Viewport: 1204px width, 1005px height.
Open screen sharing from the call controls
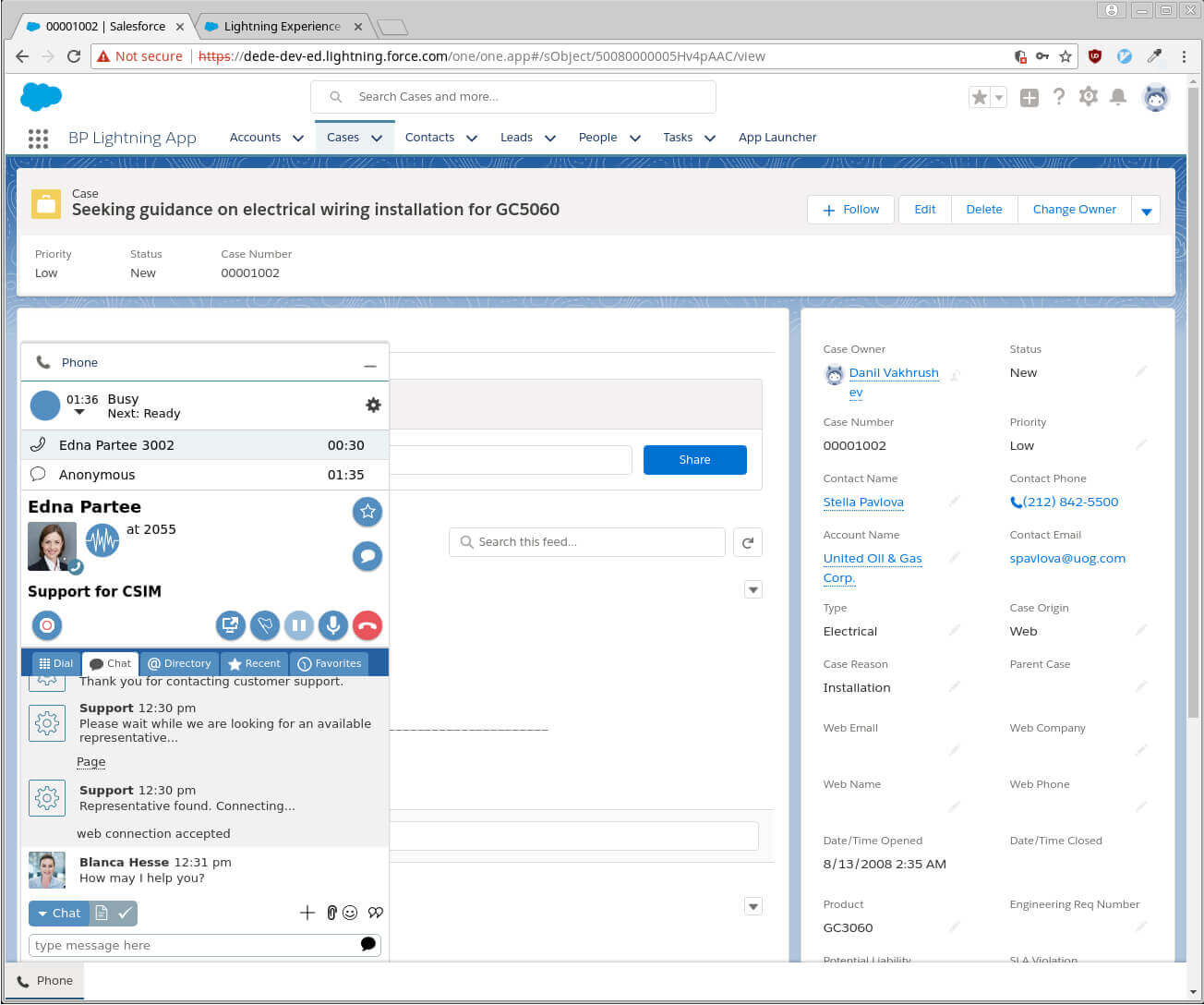231,625
